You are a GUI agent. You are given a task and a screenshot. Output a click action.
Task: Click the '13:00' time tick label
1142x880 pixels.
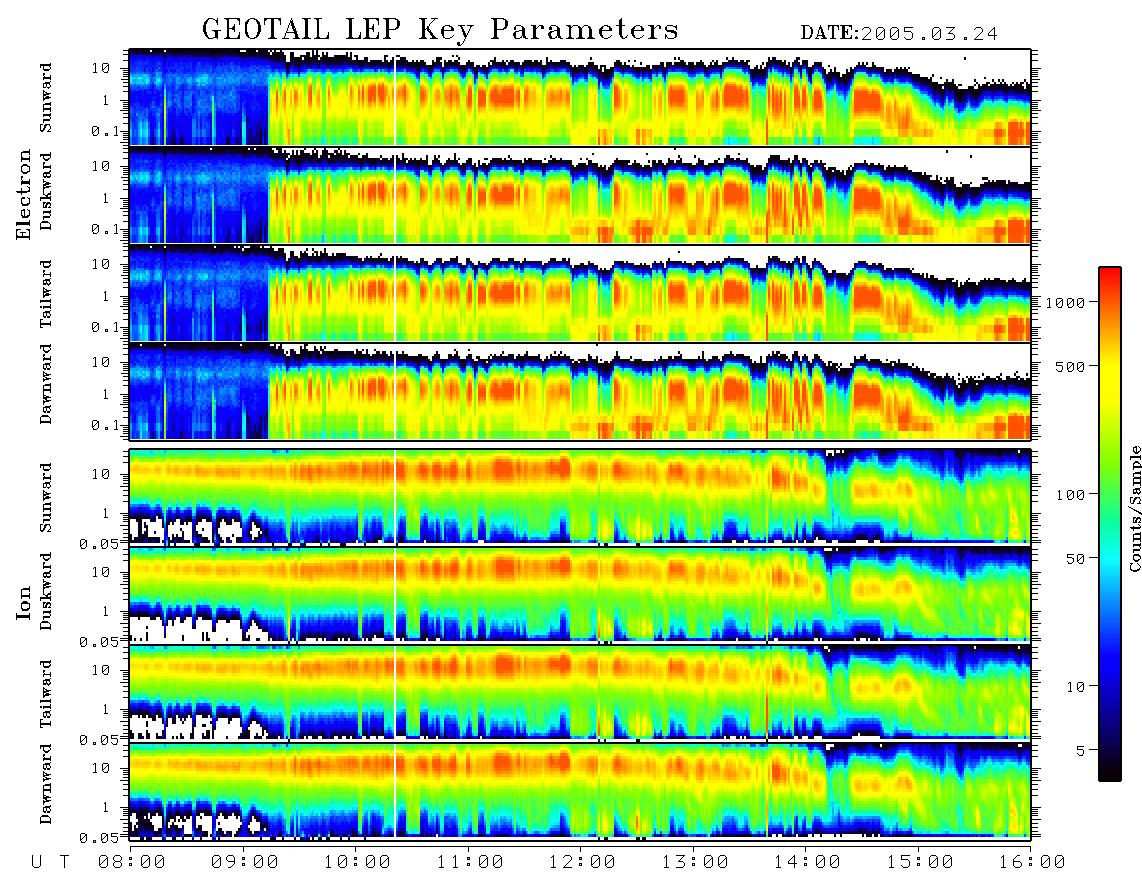point(695,862)
